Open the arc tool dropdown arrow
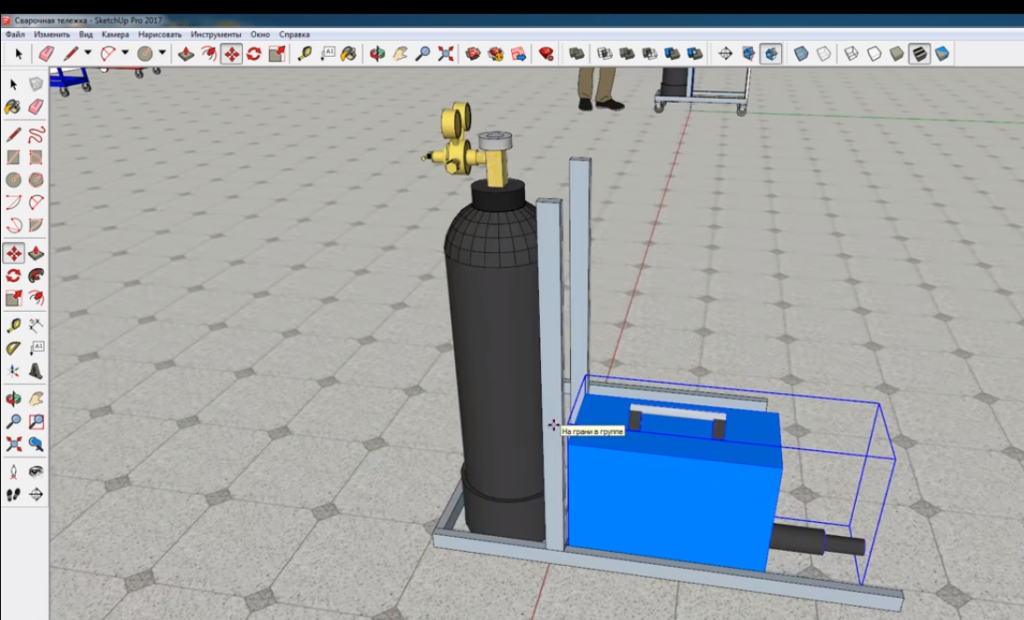The image size is (1024, 620). pyautogui.click(x=125, y=53)
